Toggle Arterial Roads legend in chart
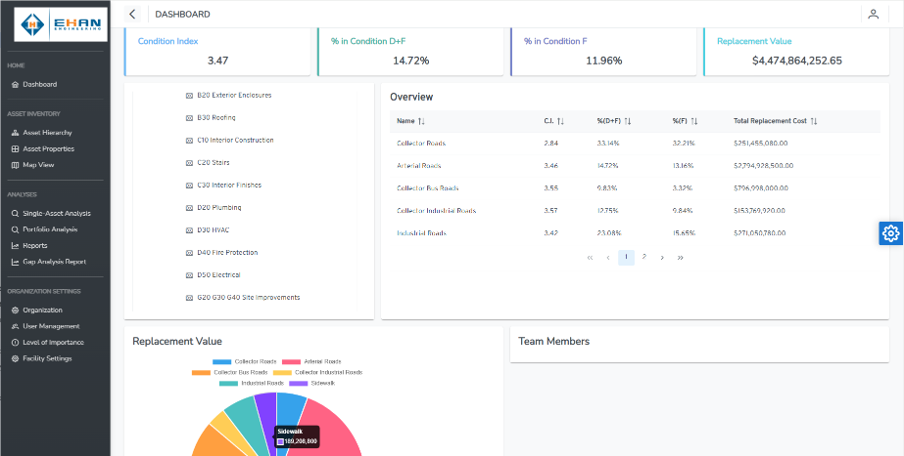 (x=311, y=361)
